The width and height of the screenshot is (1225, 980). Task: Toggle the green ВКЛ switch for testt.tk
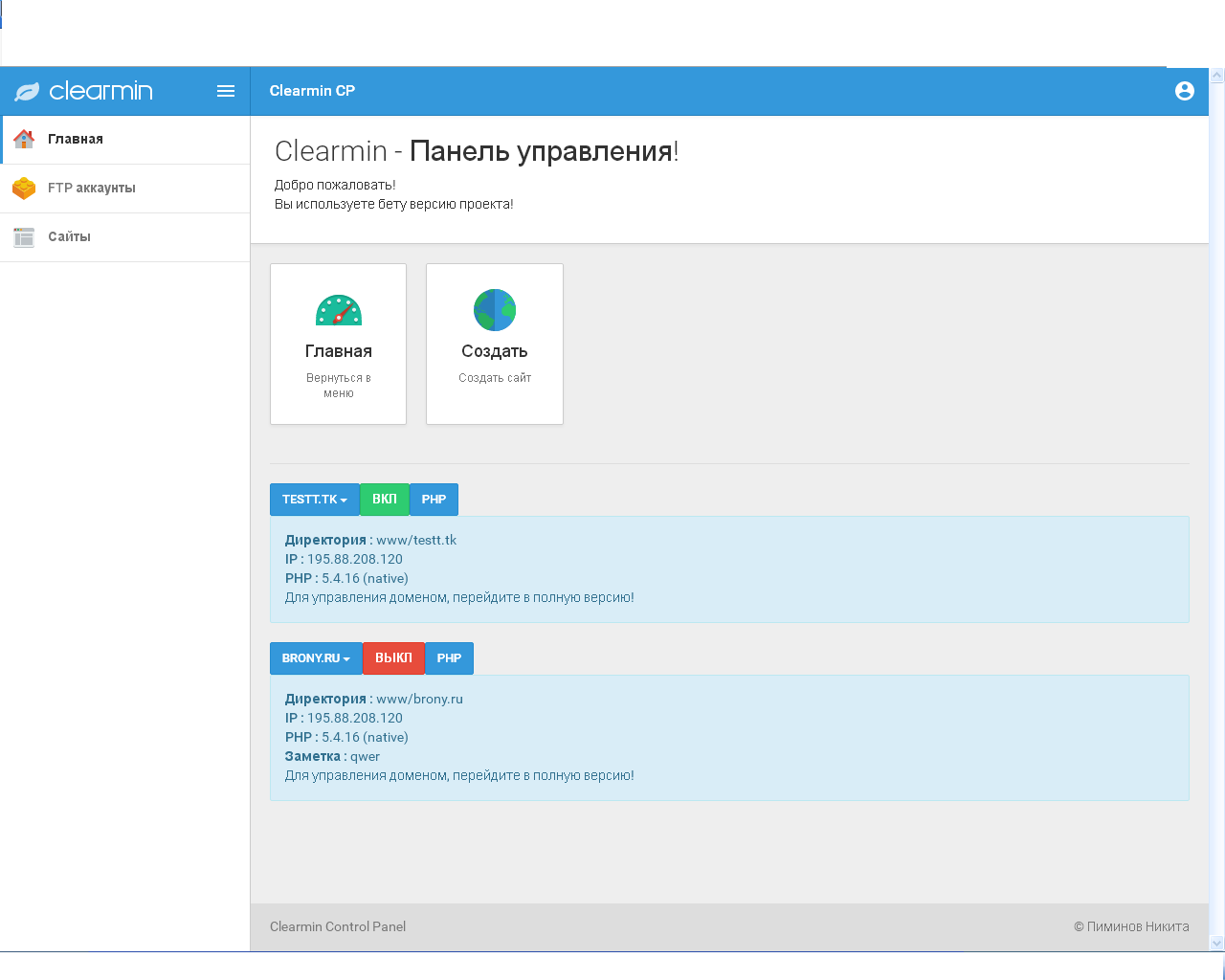[384, 500]
